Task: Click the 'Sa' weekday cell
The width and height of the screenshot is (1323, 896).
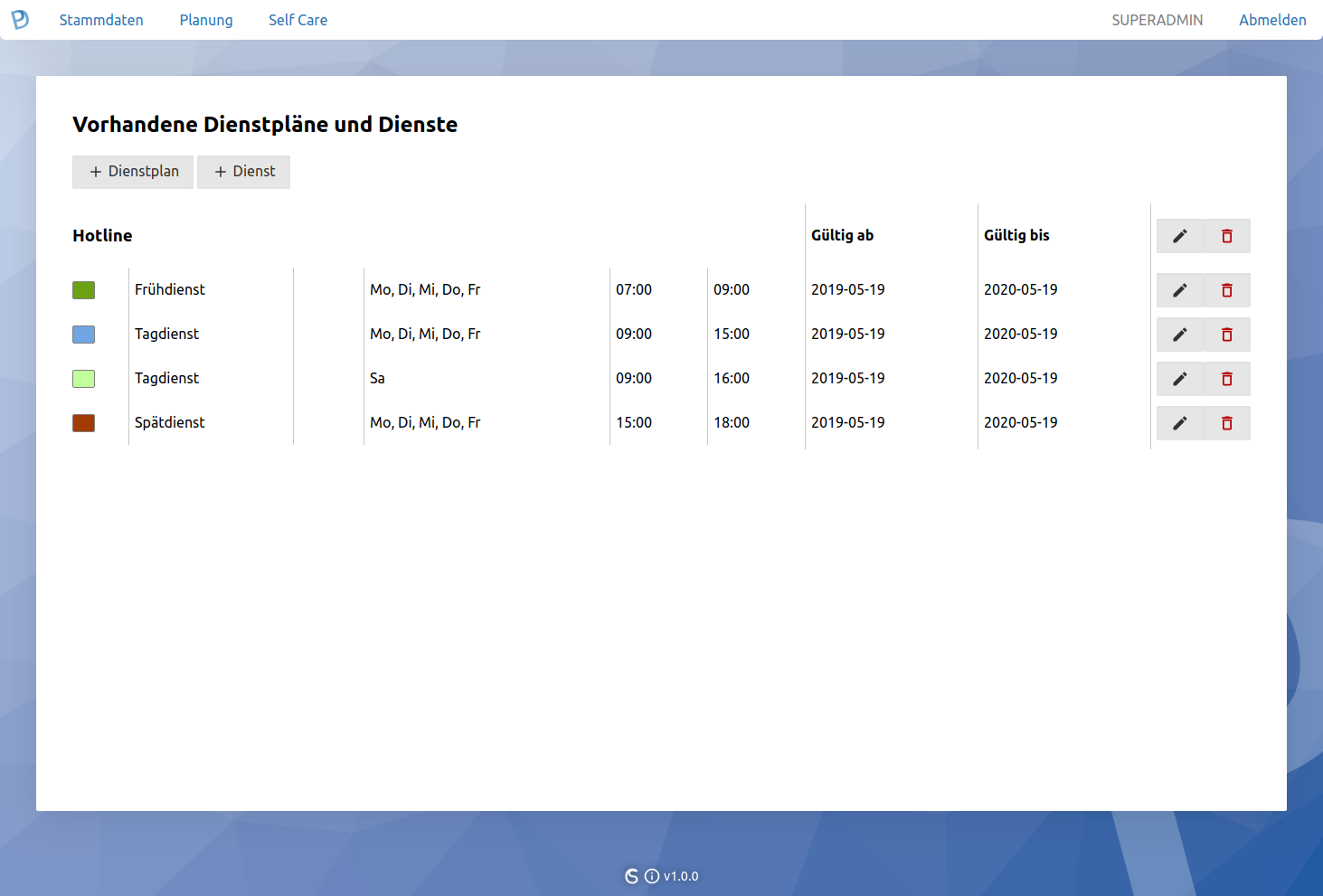Action: point(377,378)
